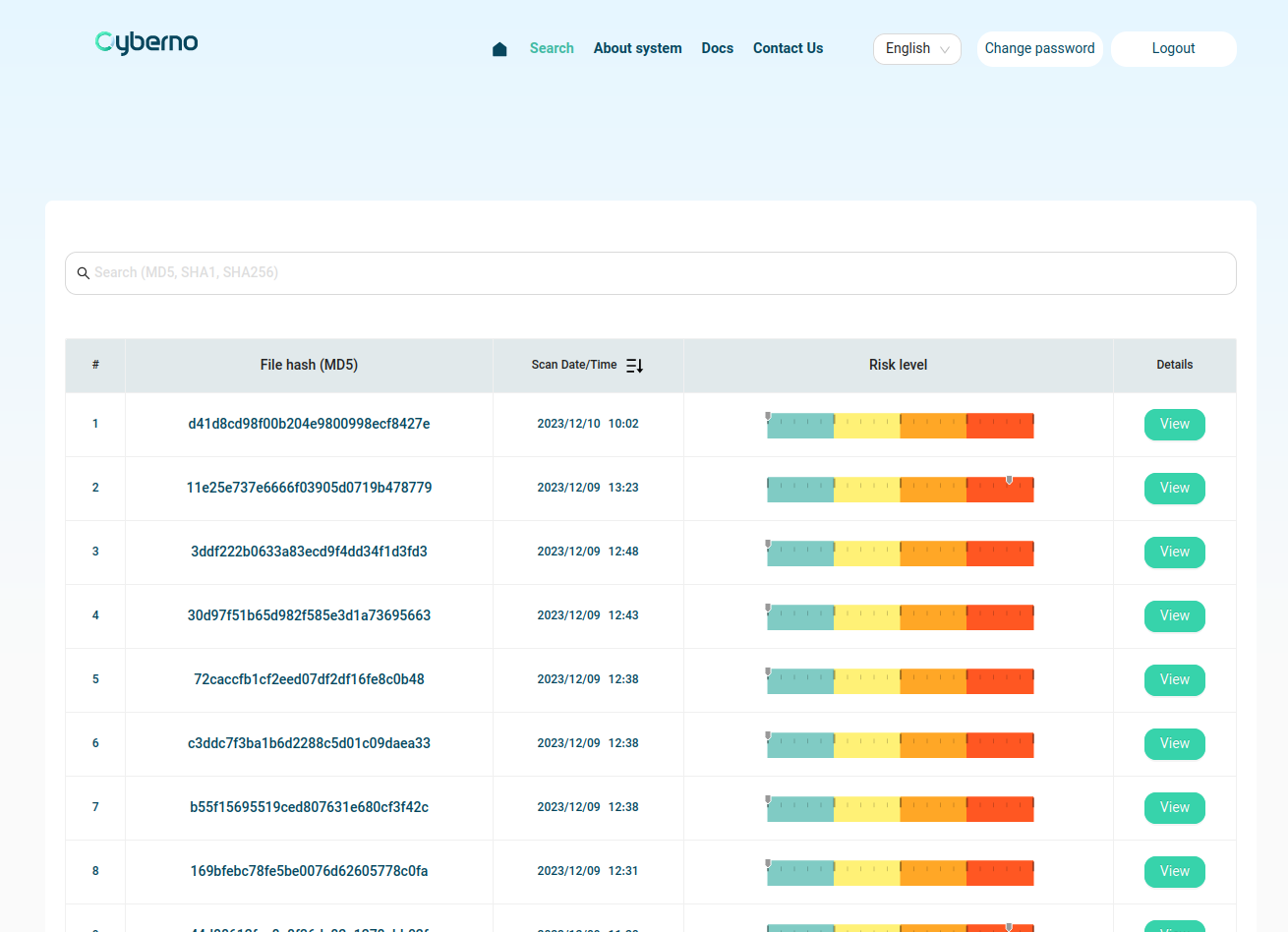1288x932 pixels.
Task: Navigate to Contact Us
Action: pyautogui.click(x=788, y=48)
